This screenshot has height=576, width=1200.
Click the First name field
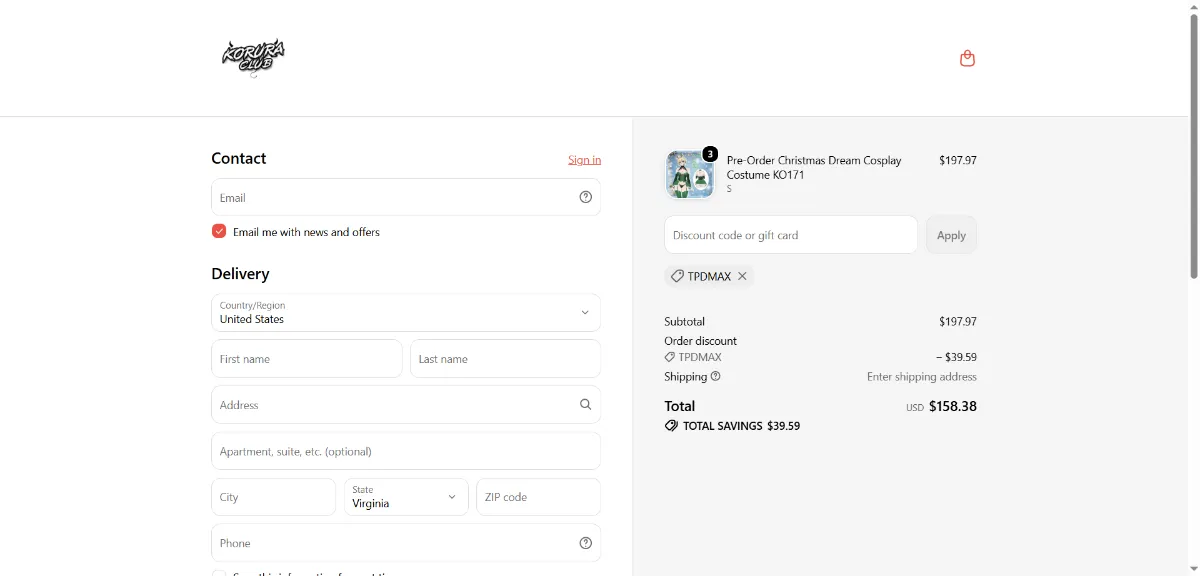click(307, 359)
